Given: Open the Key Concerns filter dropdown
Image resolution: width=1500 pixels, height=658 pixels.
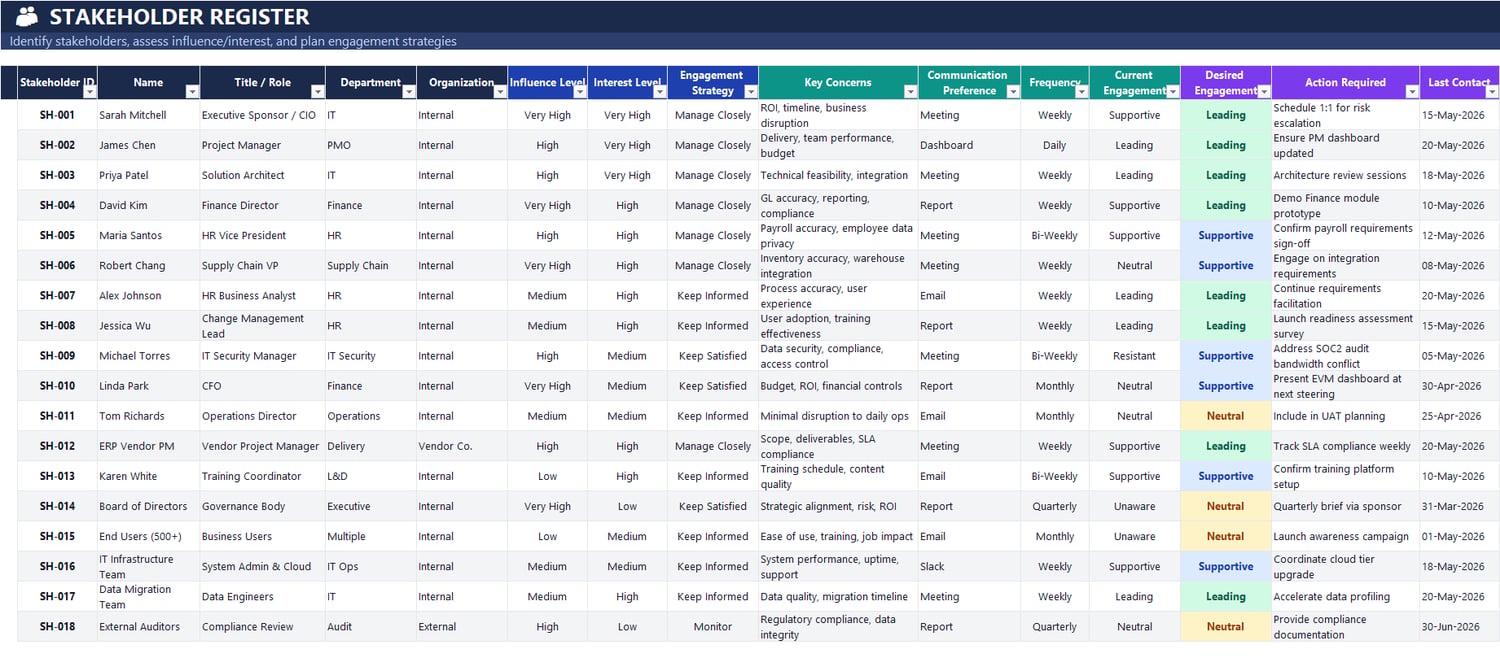Looking at the screenshot, I should [910, 92].
